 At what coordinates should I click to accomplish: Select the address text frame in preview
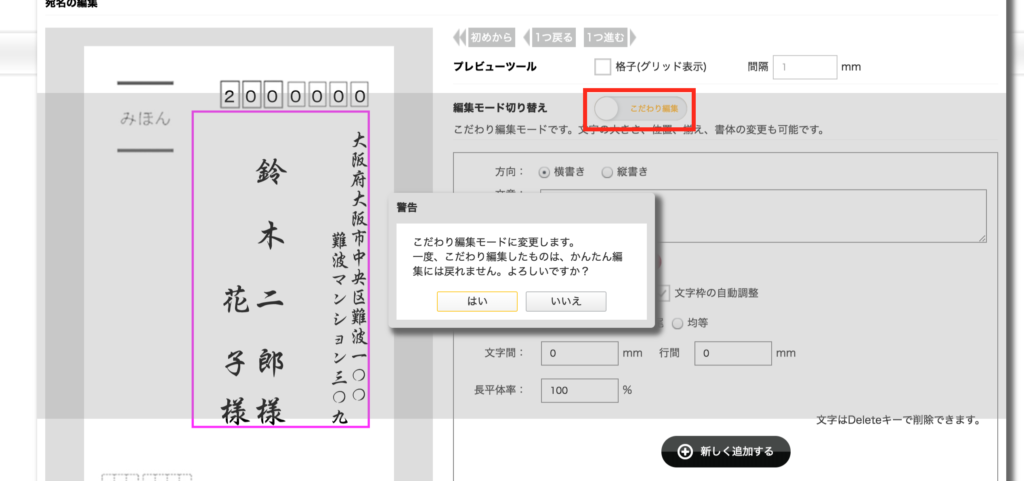(x=281, y=269)
